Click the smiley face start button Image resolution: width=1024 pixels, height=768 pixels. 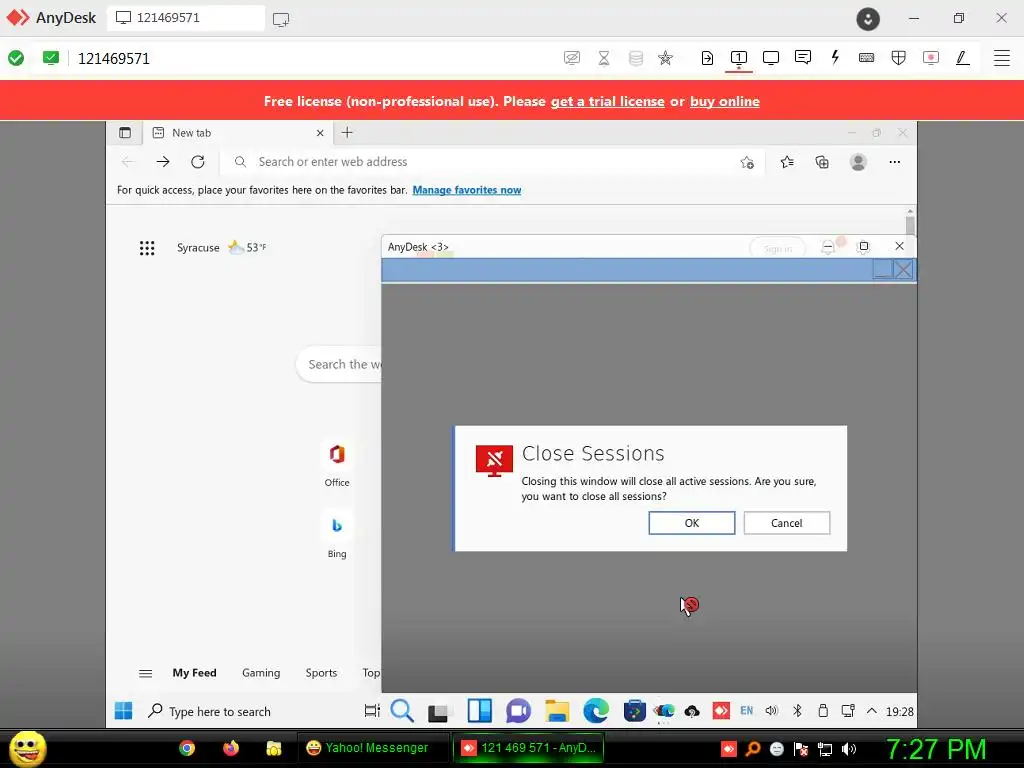(27, 748)
